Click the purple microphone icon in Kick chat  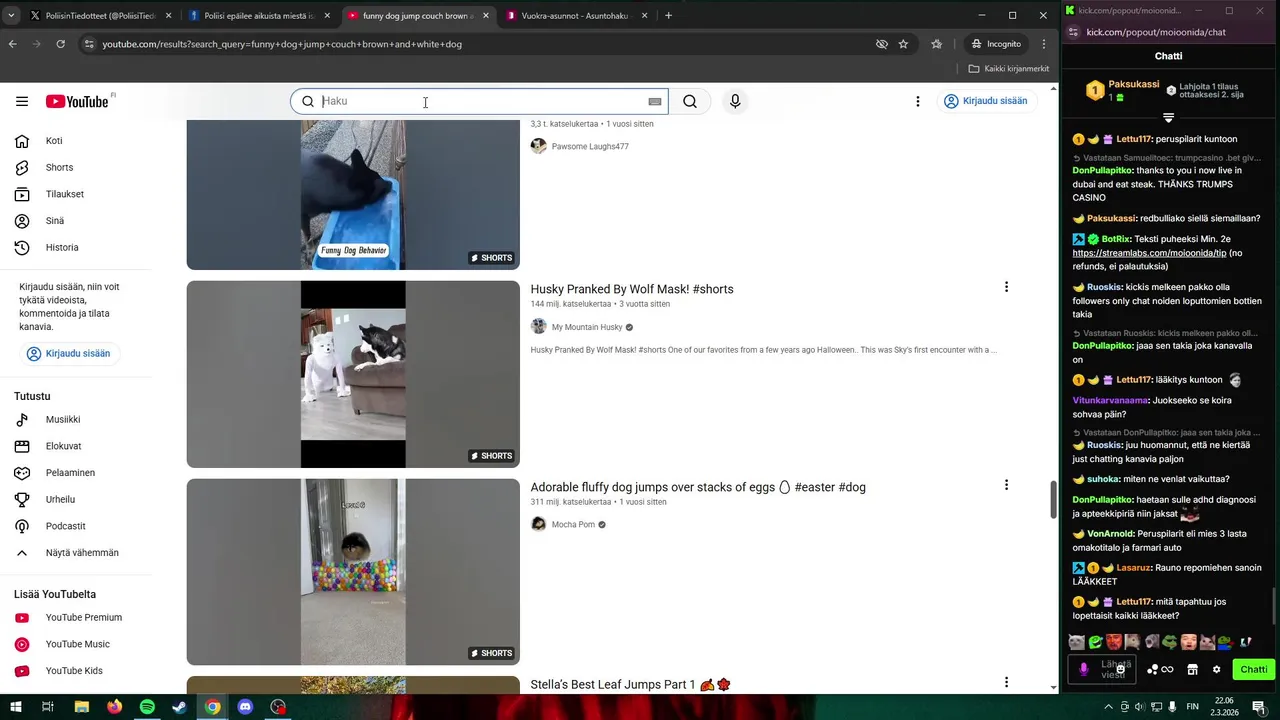(x=1083, y=669)
